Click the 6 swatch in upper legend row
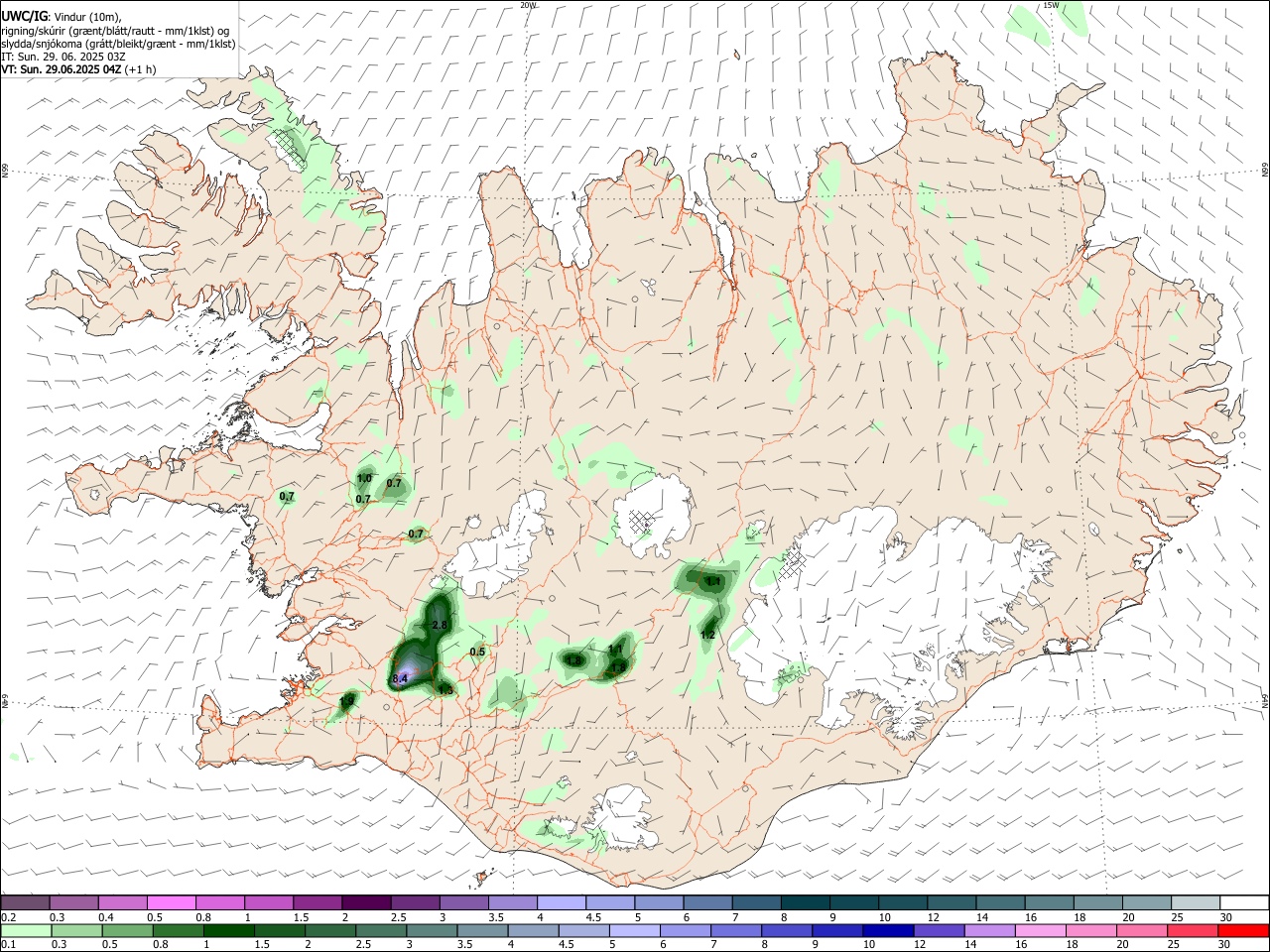This screenshot has height=952, width=1270. [705, 903]
